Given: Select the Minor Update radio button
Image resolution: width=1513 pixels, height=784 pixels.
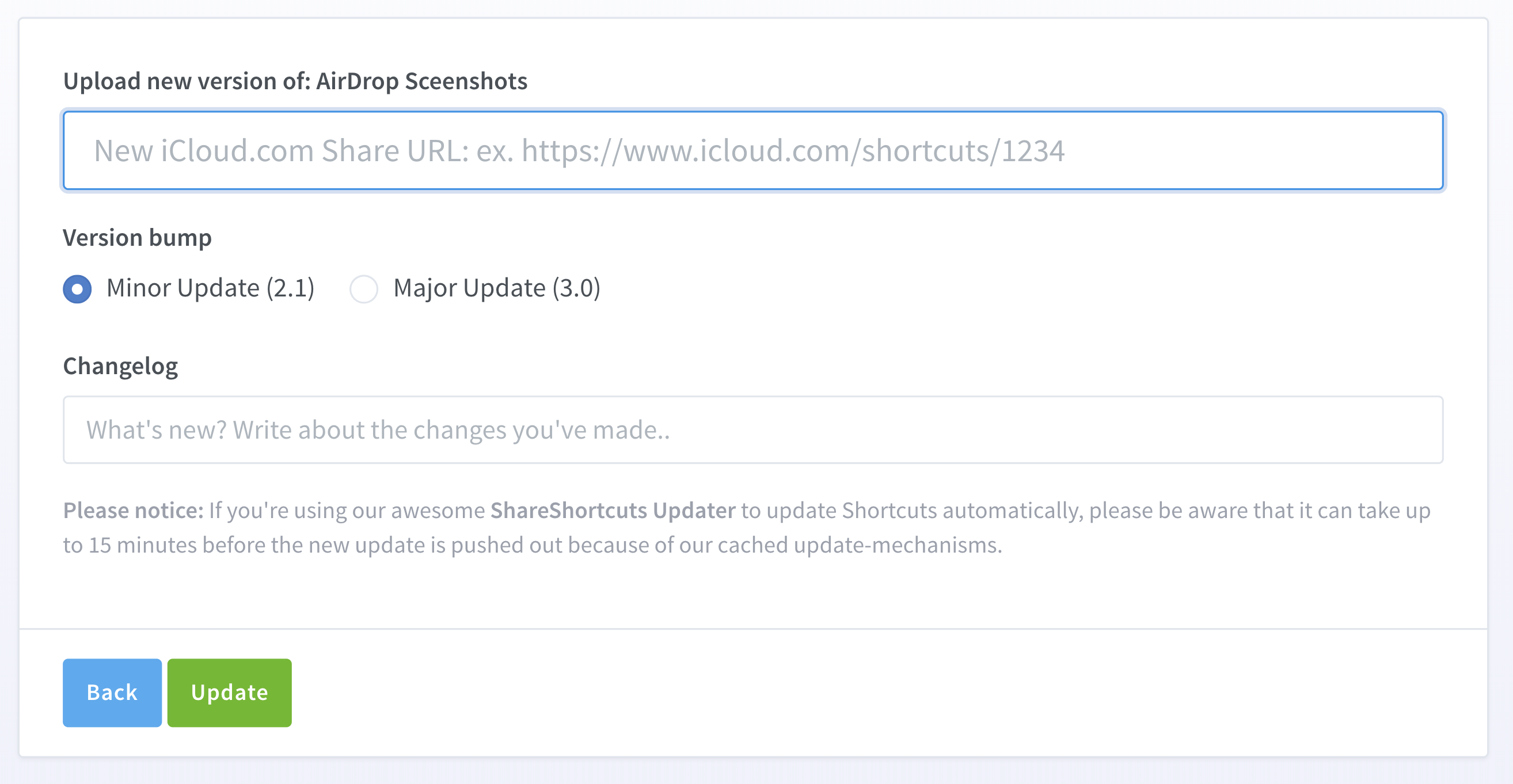Looking at the screenshot, I should click(x=77, y=289).
